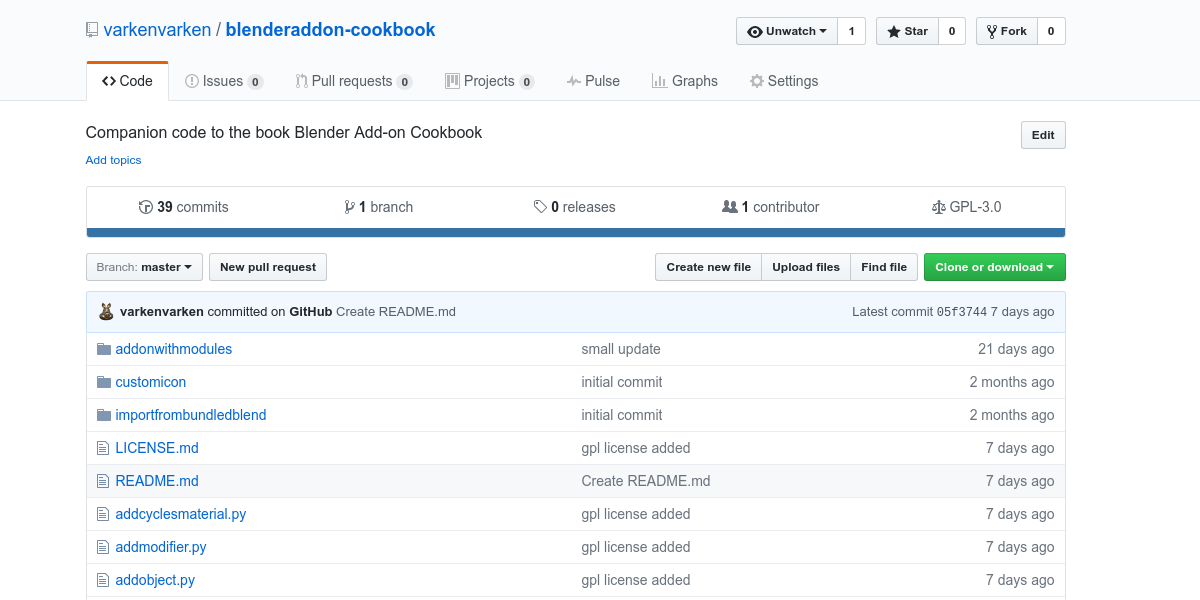
Task: Click the repository book icon beside varkenvarken
Action: pos(92,30)
